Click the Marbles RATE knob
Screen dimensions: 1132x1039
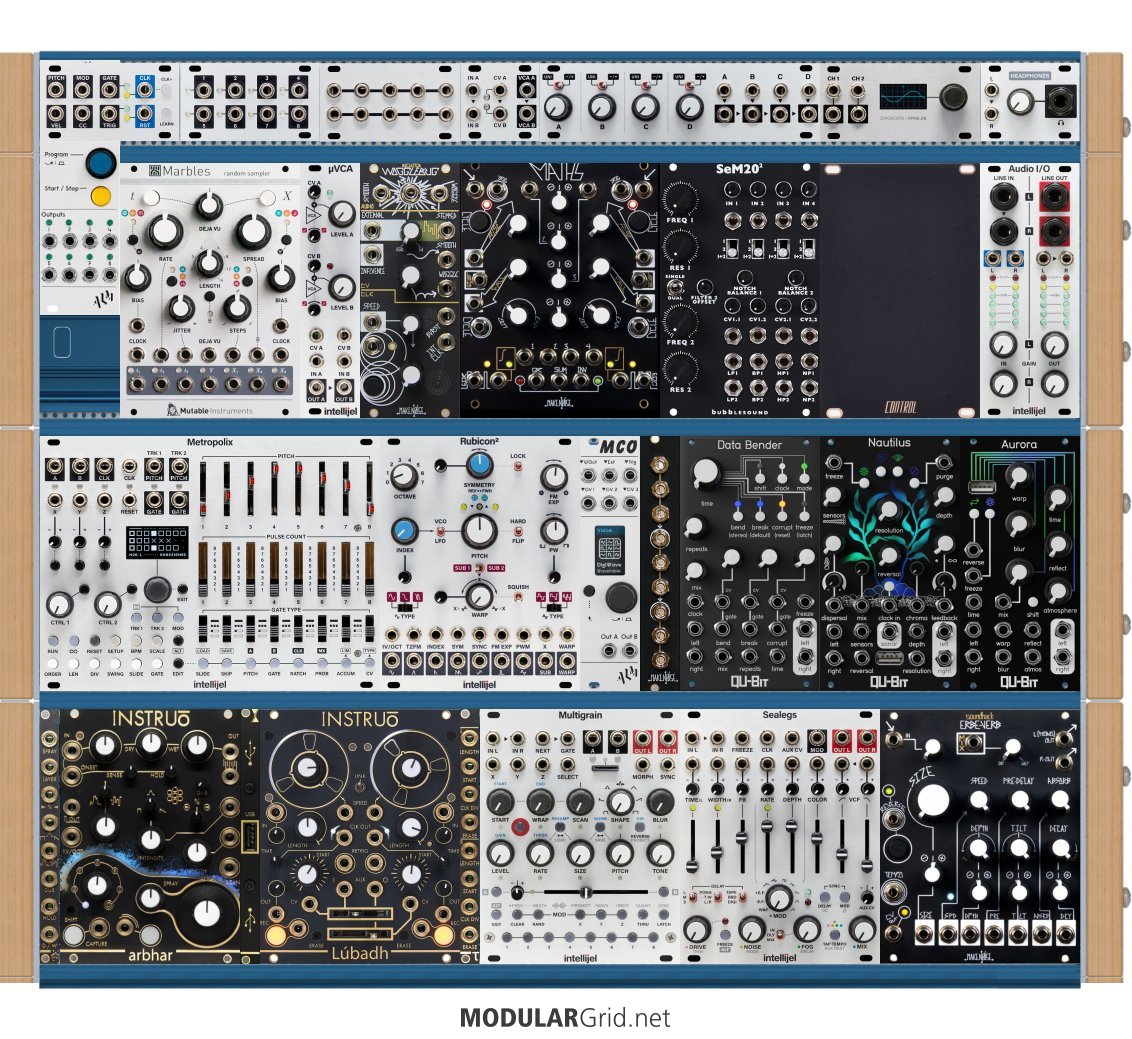pyautogui.click(x=165, y=232)
